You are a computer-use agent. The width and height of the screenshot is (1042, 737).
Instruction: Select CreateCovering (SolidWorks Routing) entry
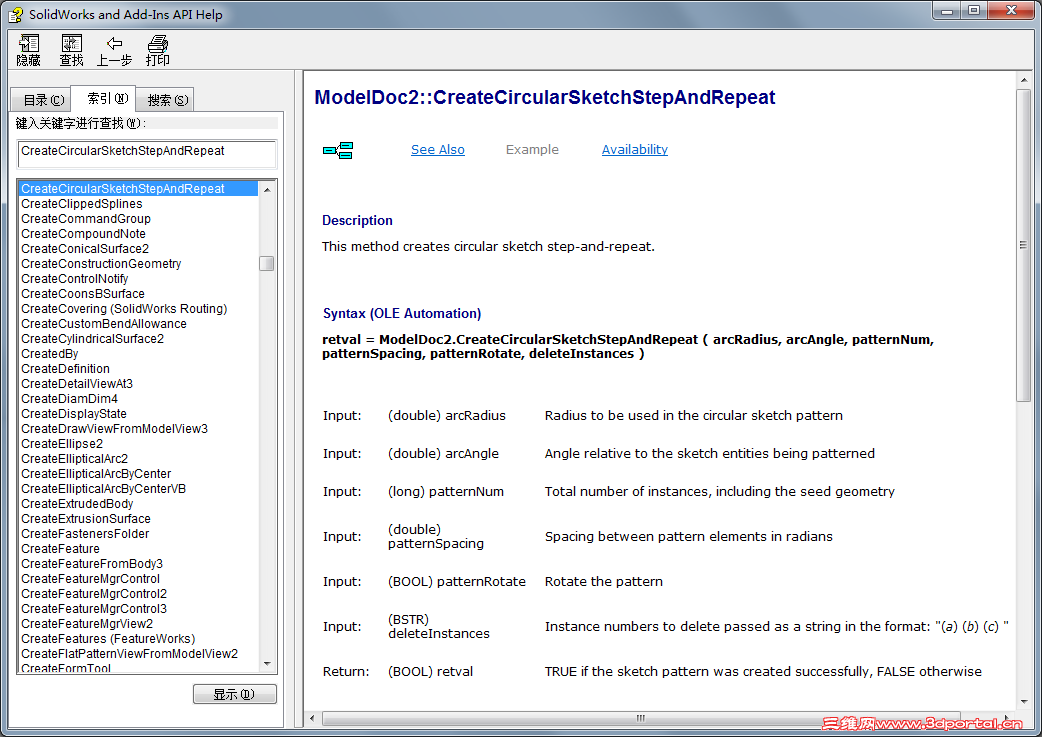124,309
